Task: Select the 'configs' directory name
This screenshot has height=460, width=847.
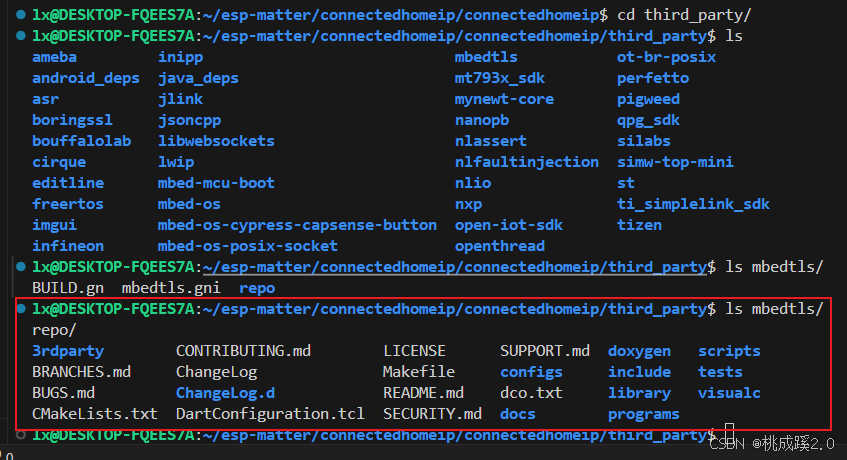Action: coord(532,373)
